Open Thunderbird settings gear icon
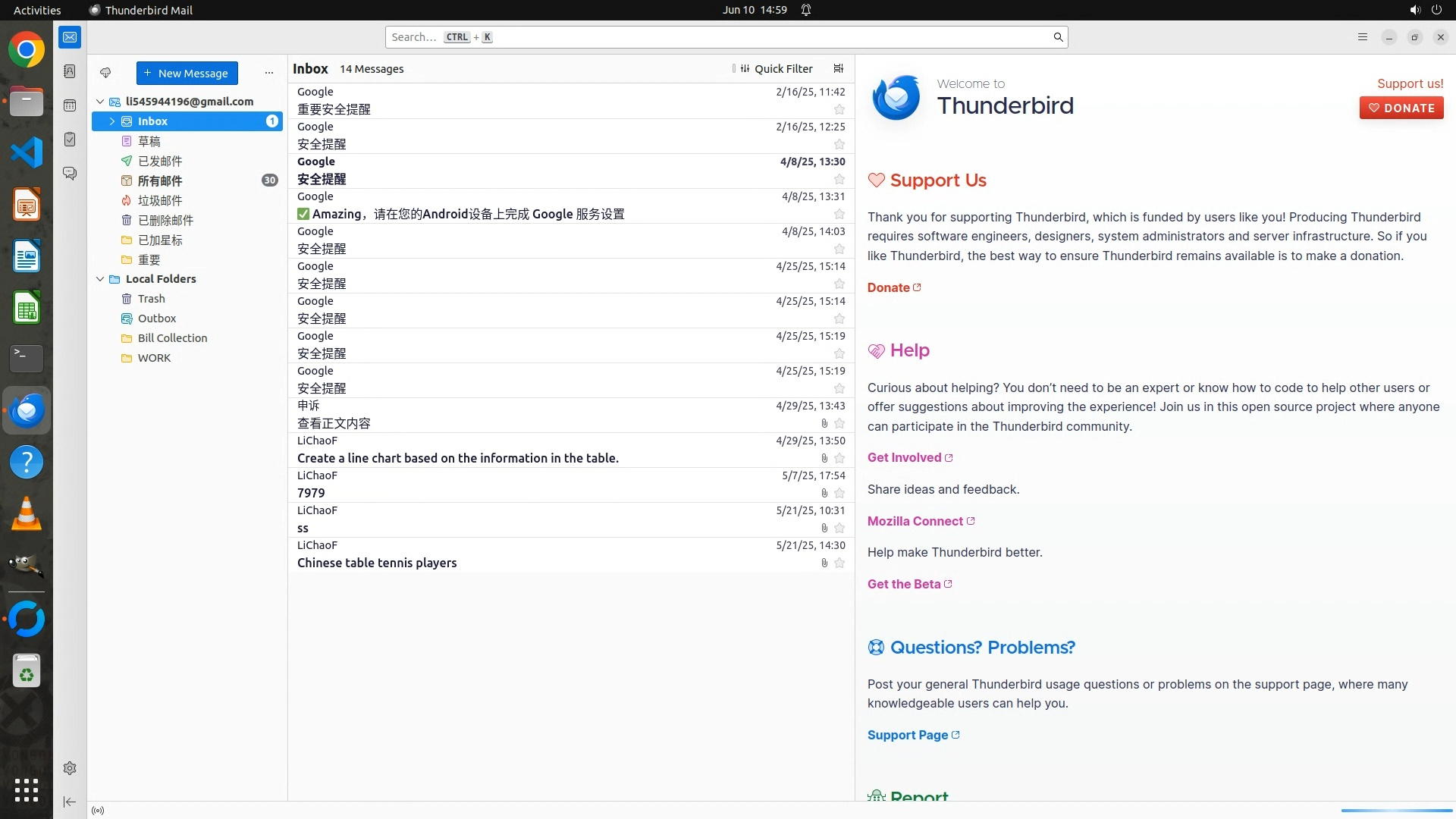The image size is (1456, 819). pyautogui.click(x=70, y=768)
